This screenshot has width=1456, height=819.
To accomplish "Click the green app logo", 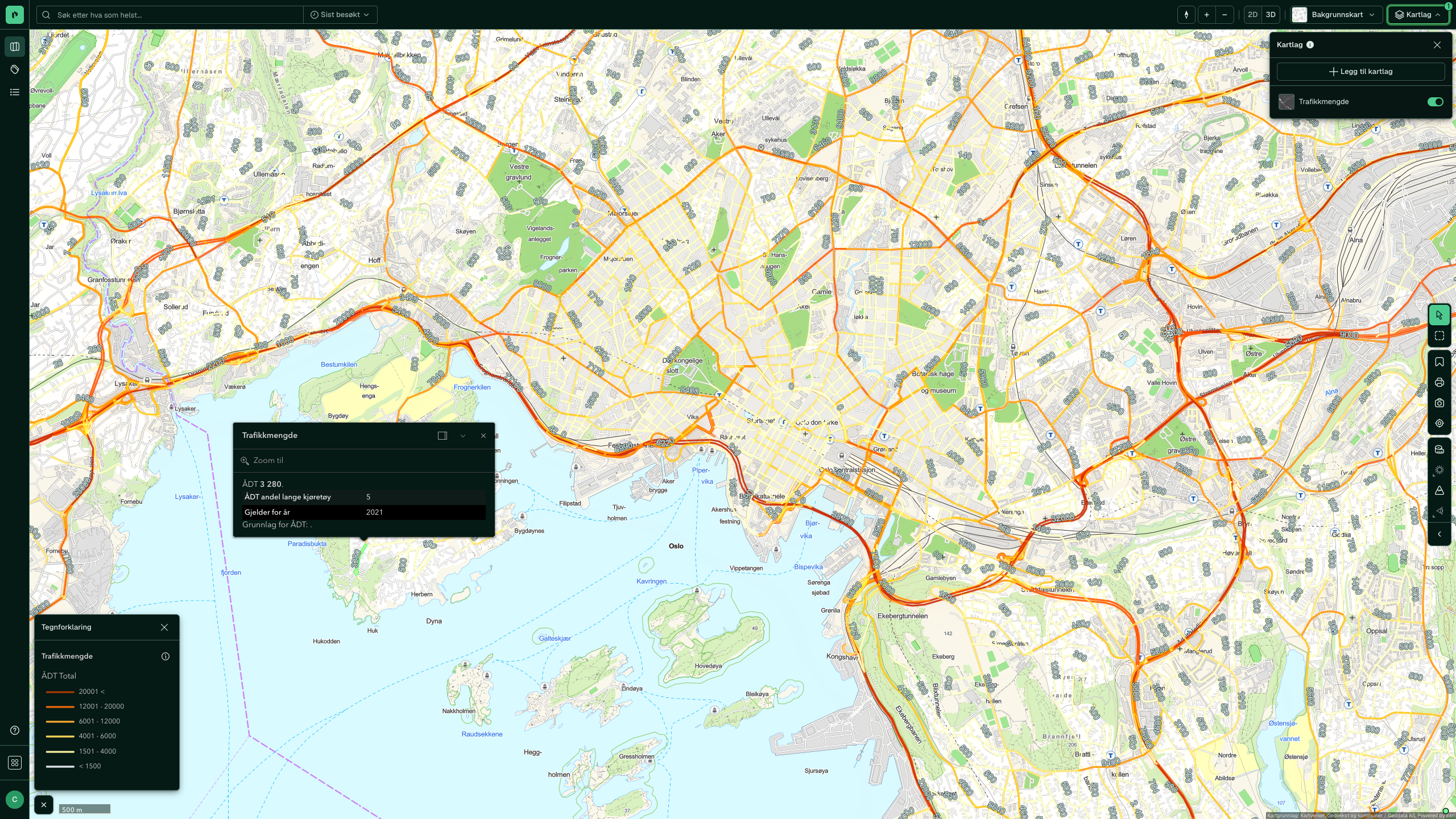I will [15, 15].
